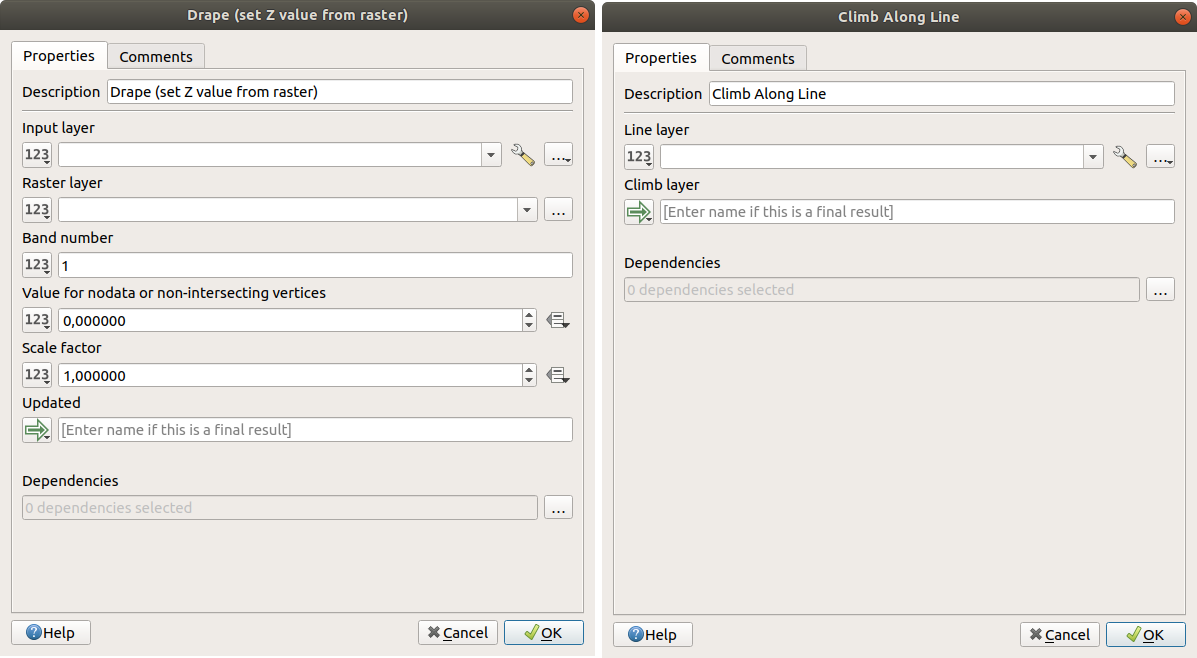Click 123 value type icon for Band number

pyautogui.click(x=37, y=265)
